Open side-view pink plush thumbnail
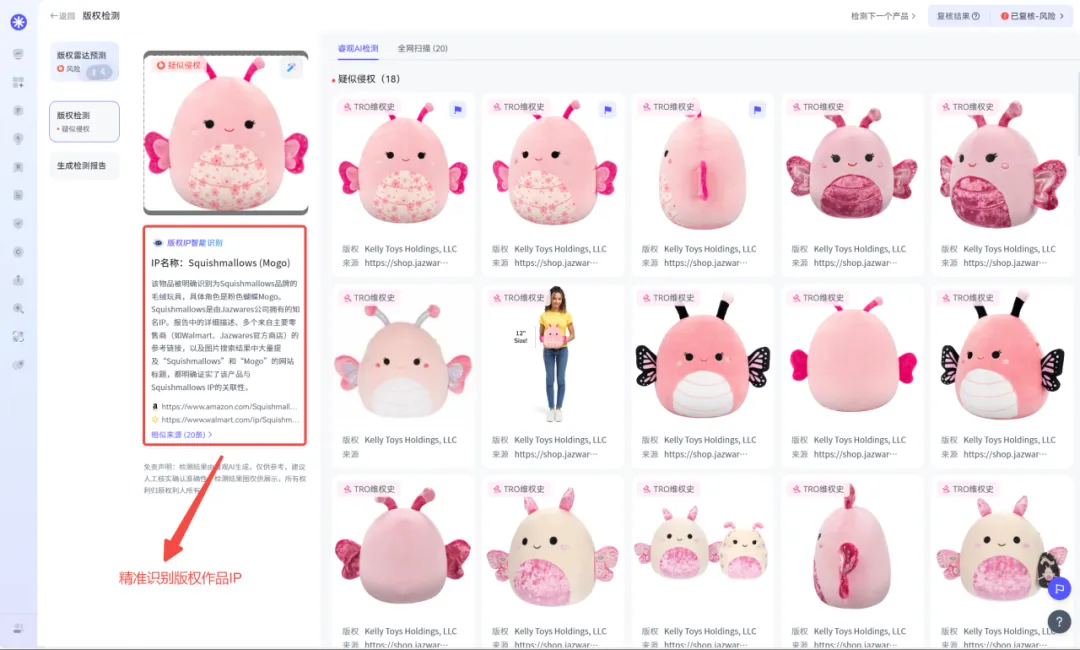 (703, 165)
